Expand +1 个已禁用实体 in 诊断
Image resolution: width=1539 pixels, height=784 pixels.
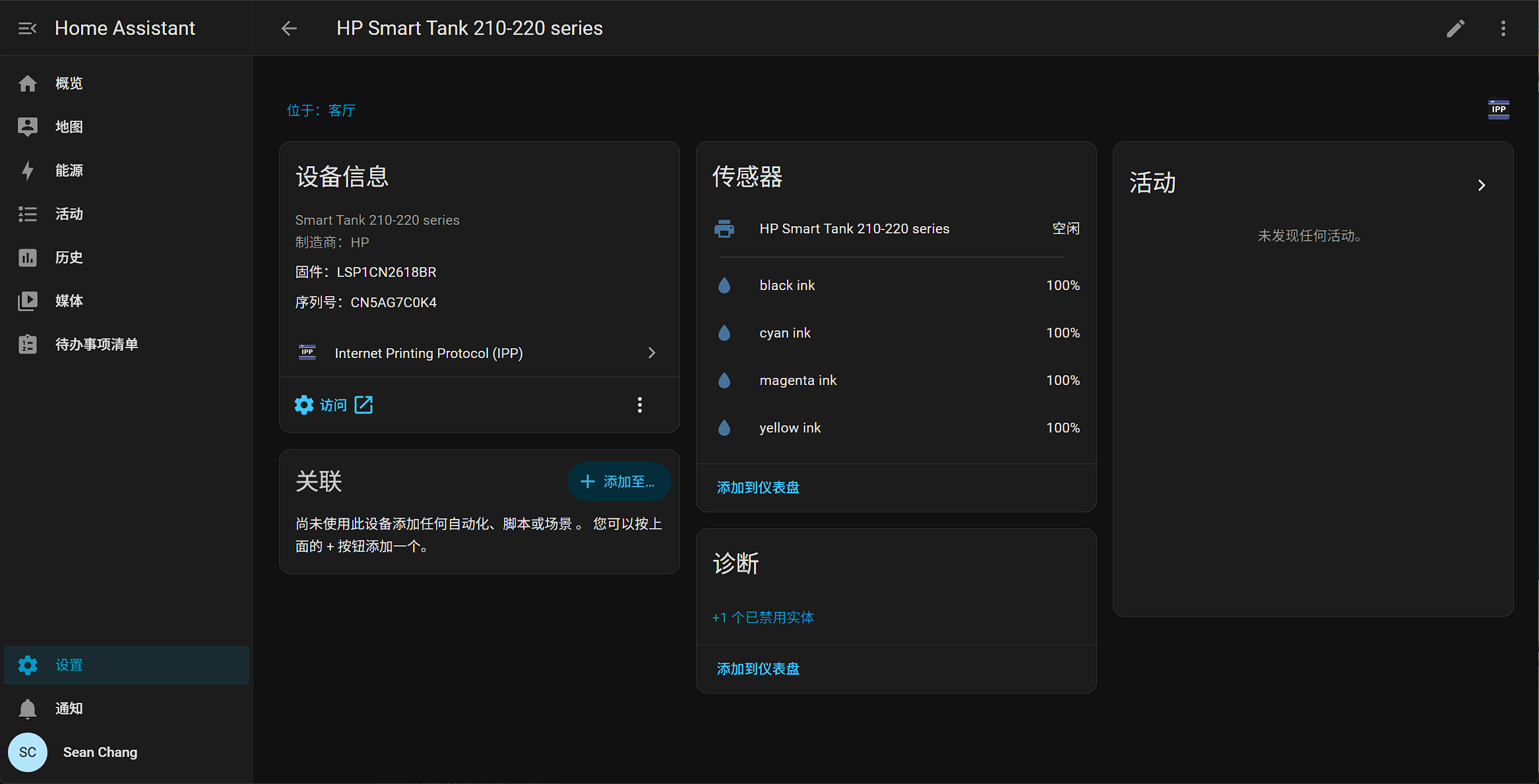click(763, 618)
